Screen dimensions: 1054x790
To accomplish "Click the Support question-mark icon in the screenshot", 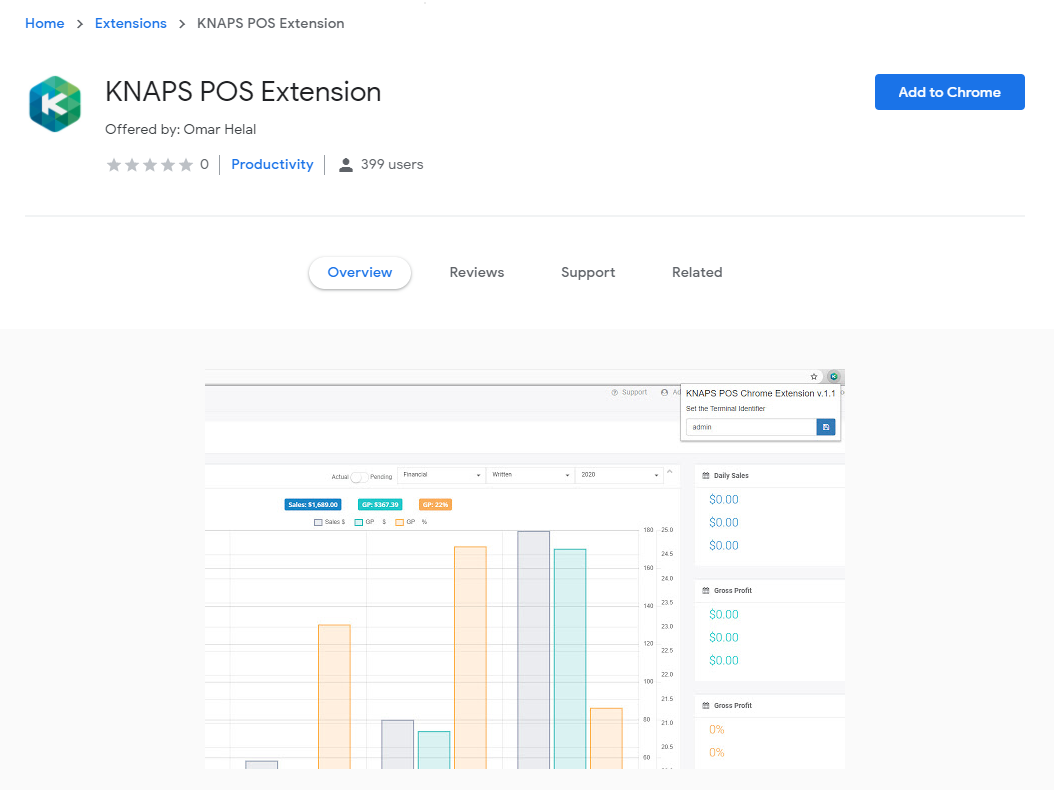I will (x=615, y=392).
